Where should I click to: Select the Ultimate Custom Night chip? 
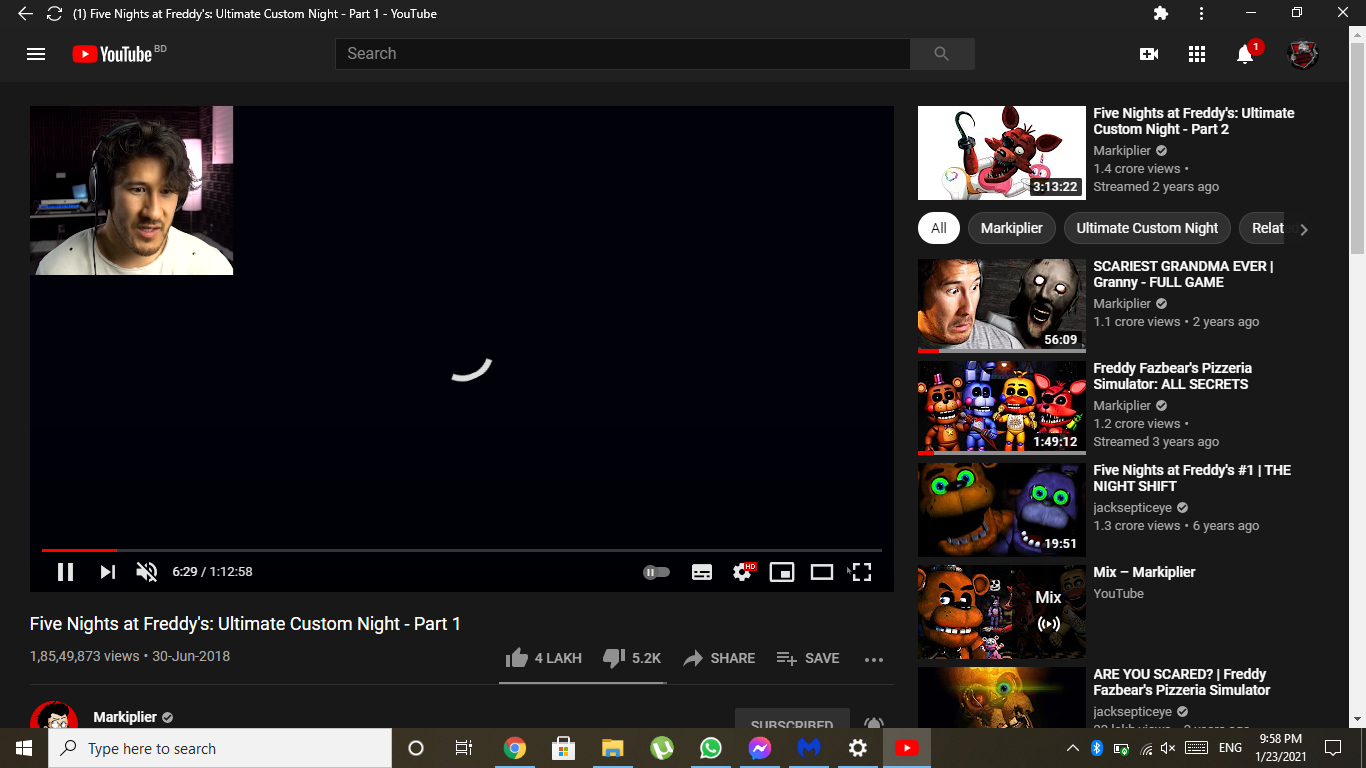point(1147,228)
